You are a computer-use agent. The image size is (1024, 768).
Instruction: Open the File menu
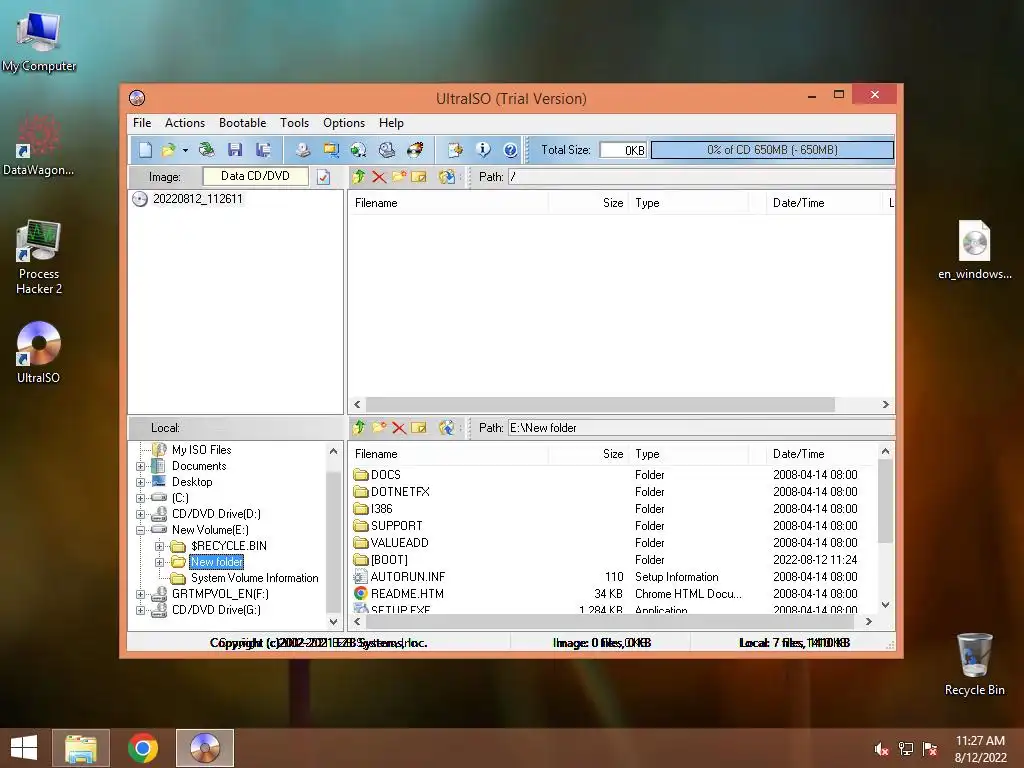142,123
